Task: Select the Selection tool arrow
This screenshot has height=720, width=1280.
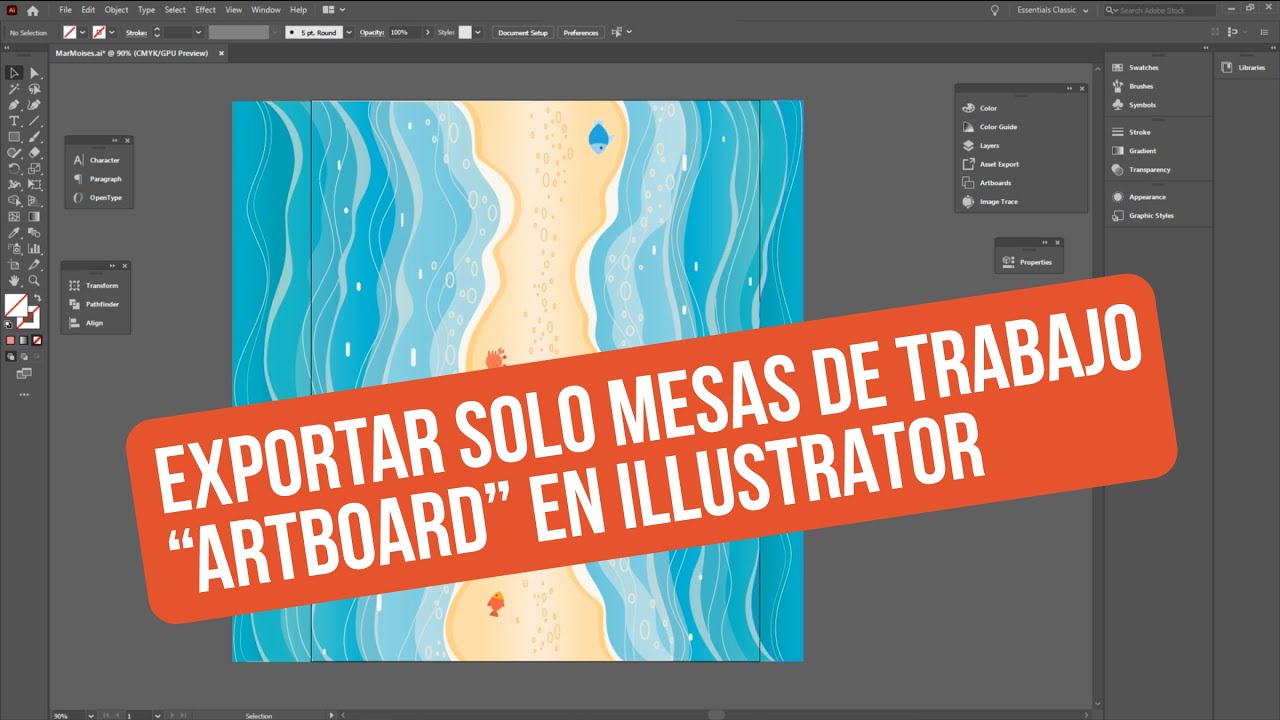Action: coord(14,73)
